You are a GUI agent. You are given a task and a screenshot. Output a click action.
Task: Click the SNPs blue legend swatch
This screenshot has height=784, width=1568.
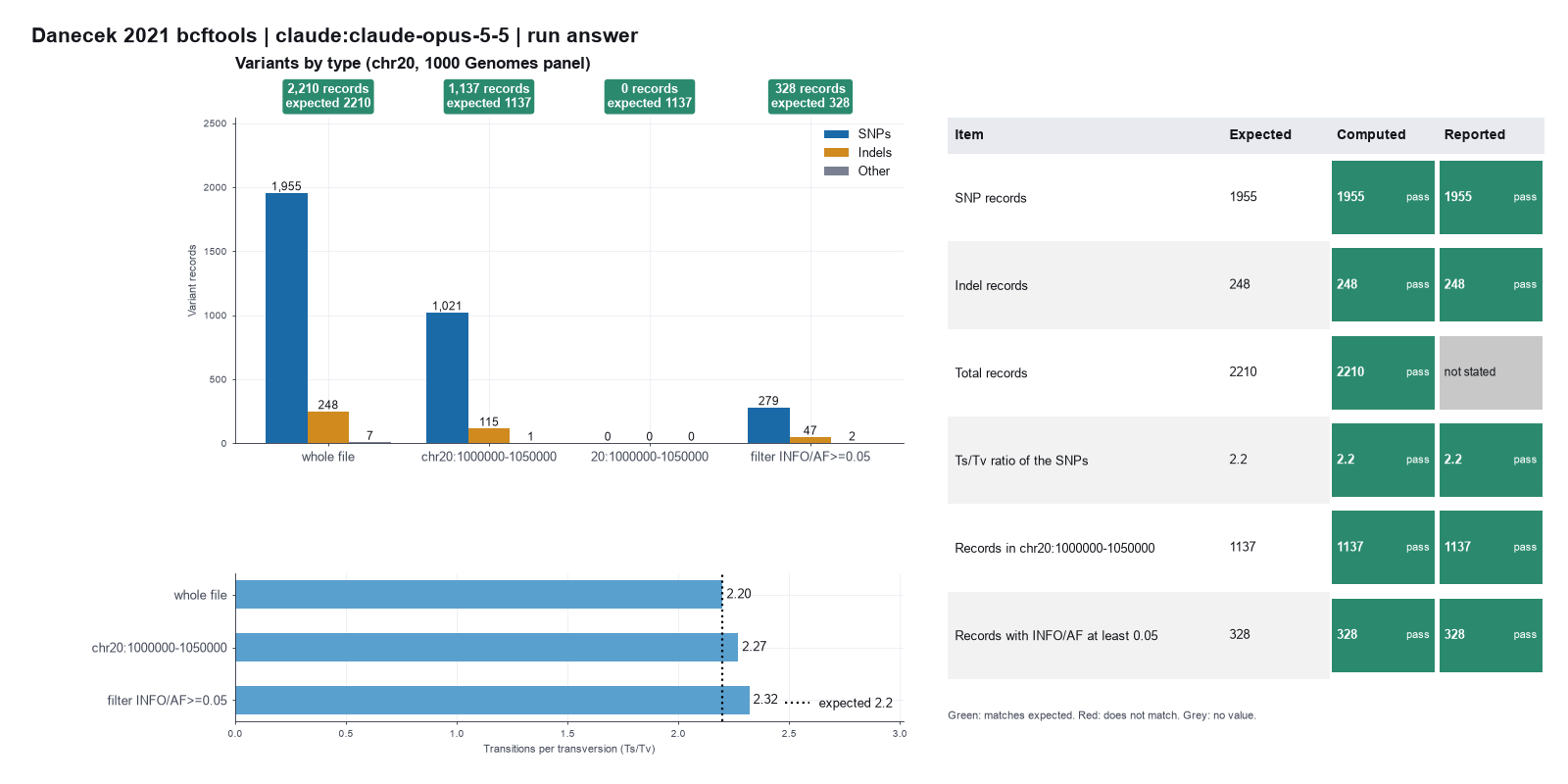pyautogui.click(x=836, y=134)
